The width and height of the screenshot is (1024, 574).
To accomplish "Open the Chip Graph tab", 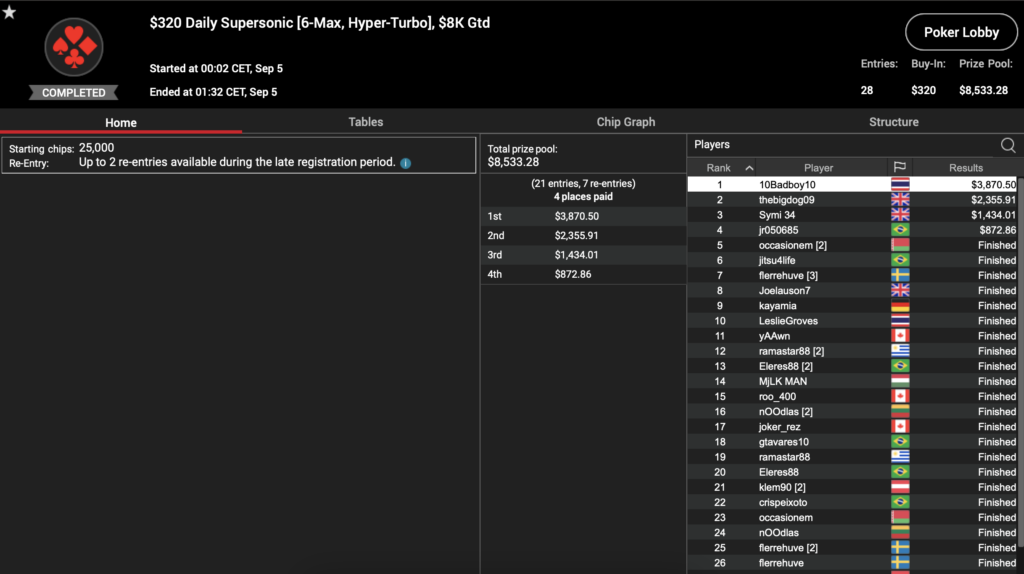I will pos(625,122).
